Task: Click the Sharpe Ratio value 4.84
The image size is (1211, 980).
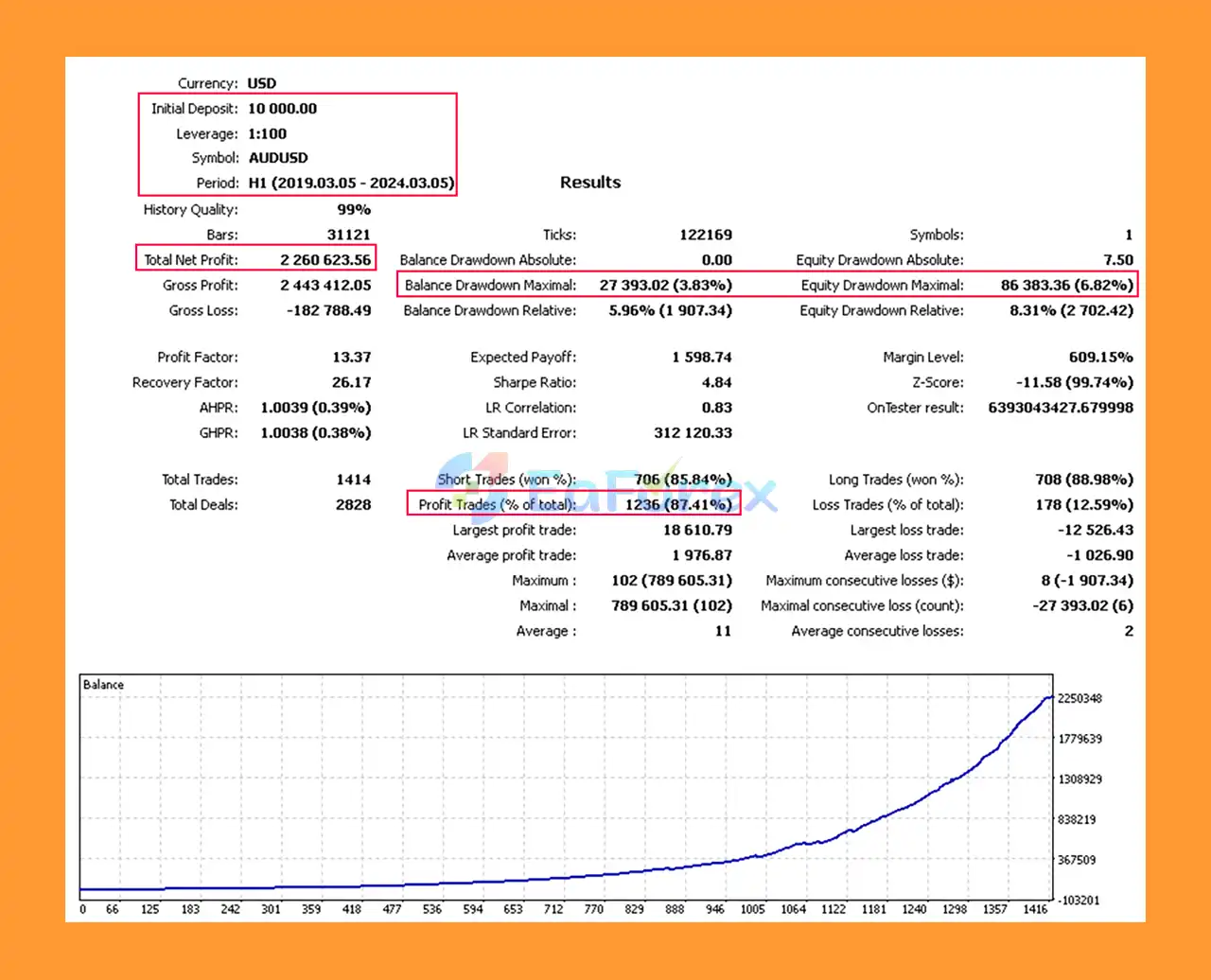Action: (718, 382)
